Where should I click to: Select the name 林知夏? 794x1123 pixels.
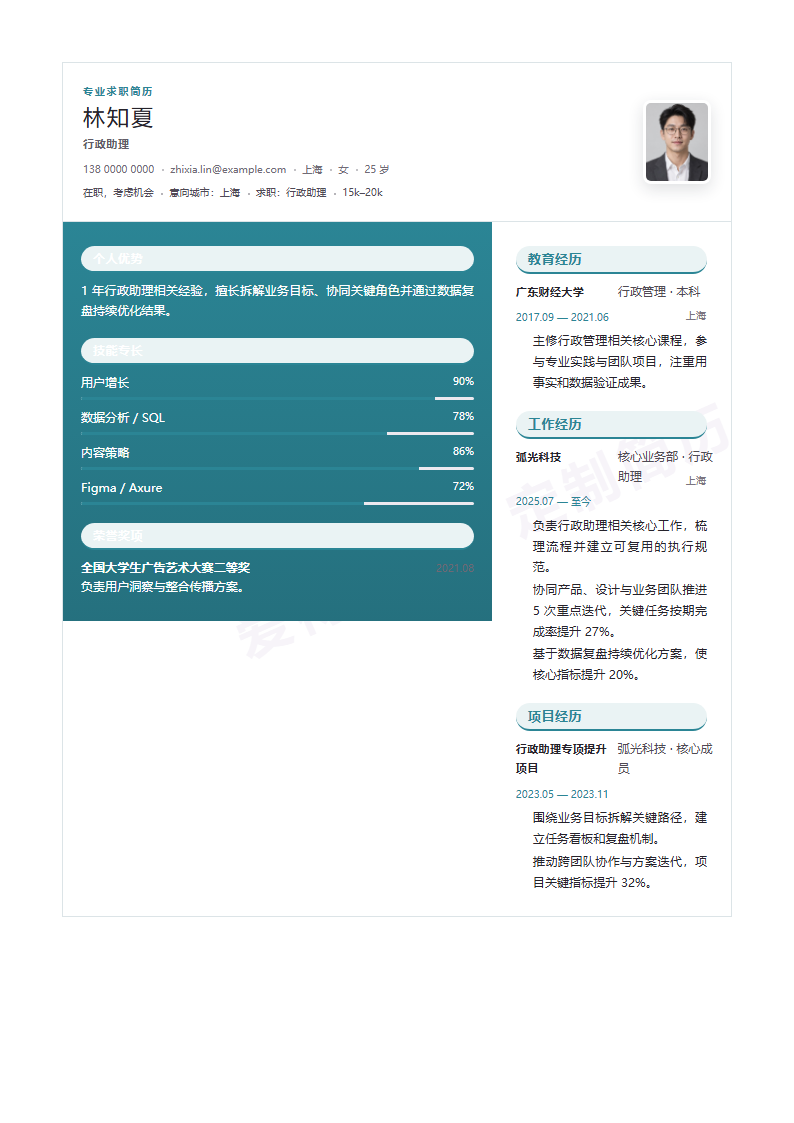[118, 117]
